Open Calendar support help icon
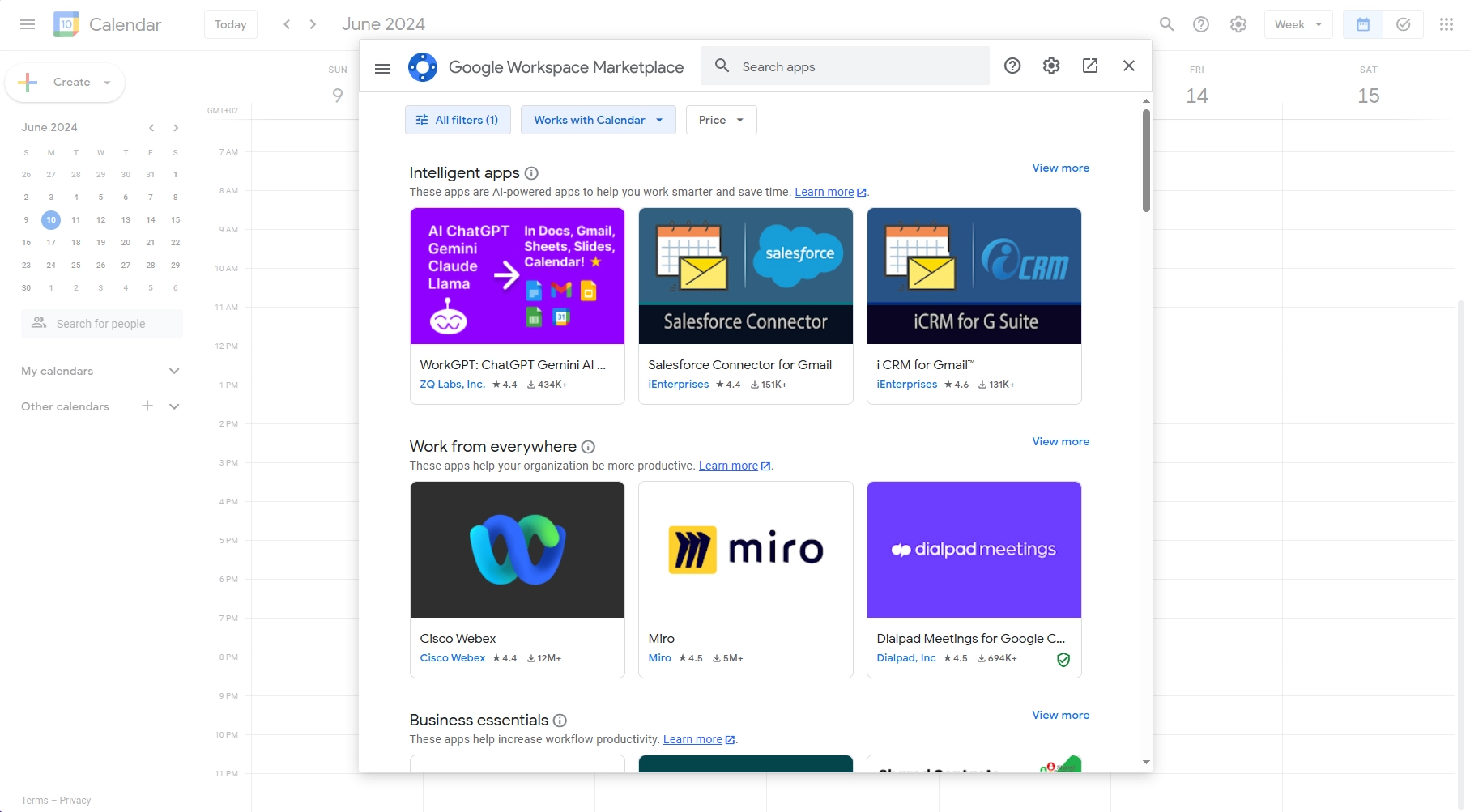The image size is (1470, 812). (x=1201, y=24)
